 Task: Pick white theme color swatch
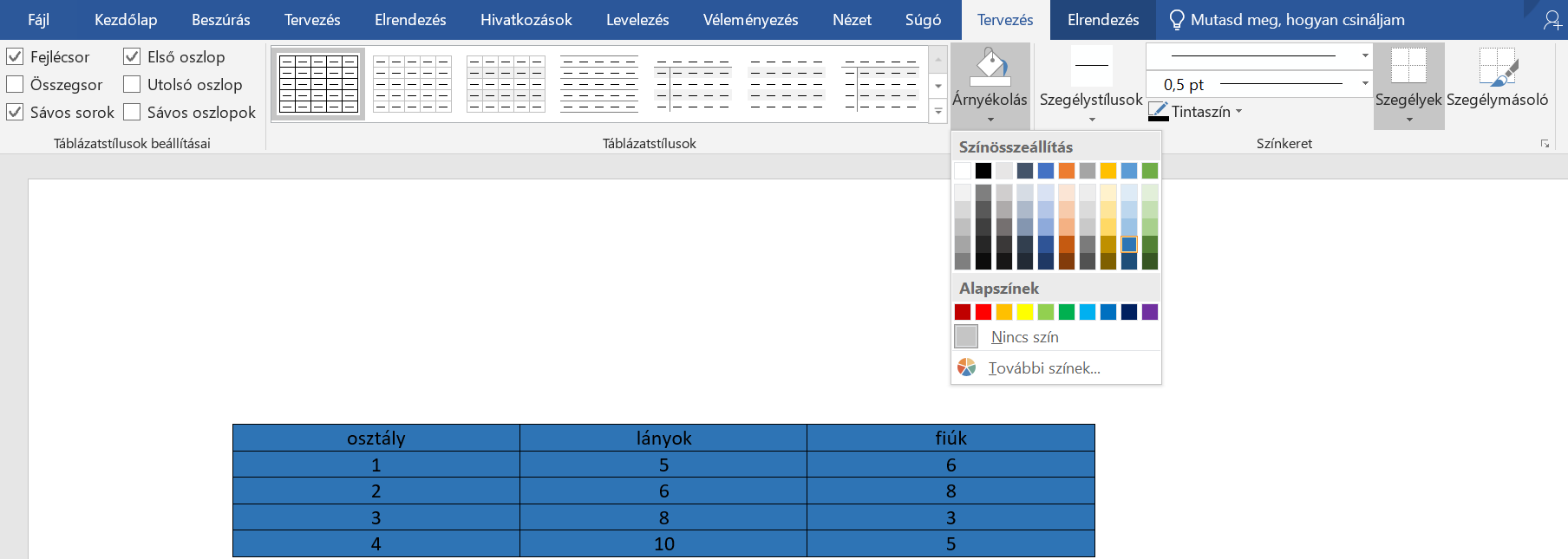[x=963, y=171]
